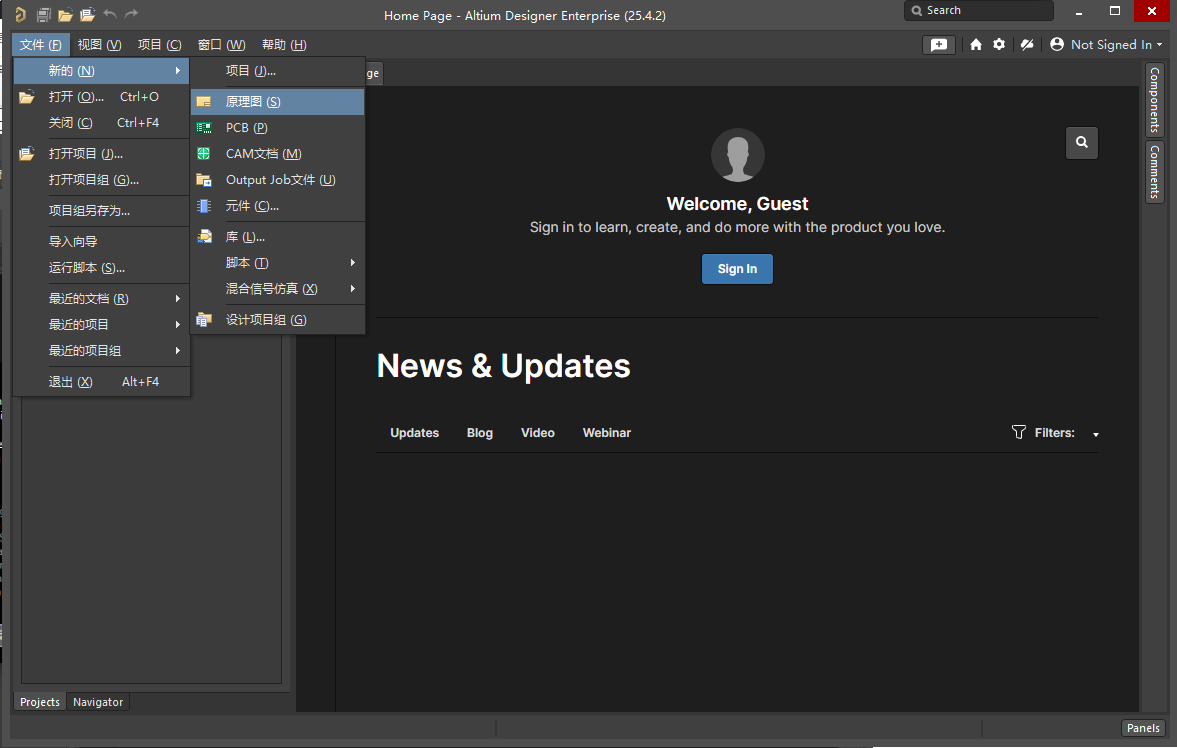Choose 项目 (J)... in the new submenu
Screen dimensions: 1177x748
coord(278,71)
